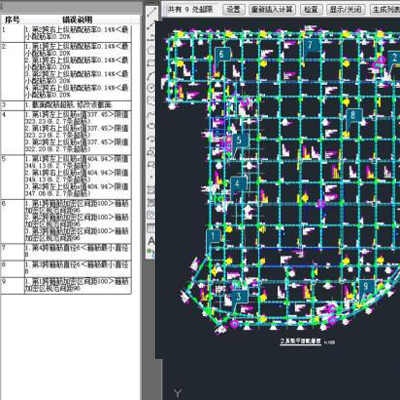Click the 检查 button
The height and width of the screenshot is (400, 400).
[311, 9]
